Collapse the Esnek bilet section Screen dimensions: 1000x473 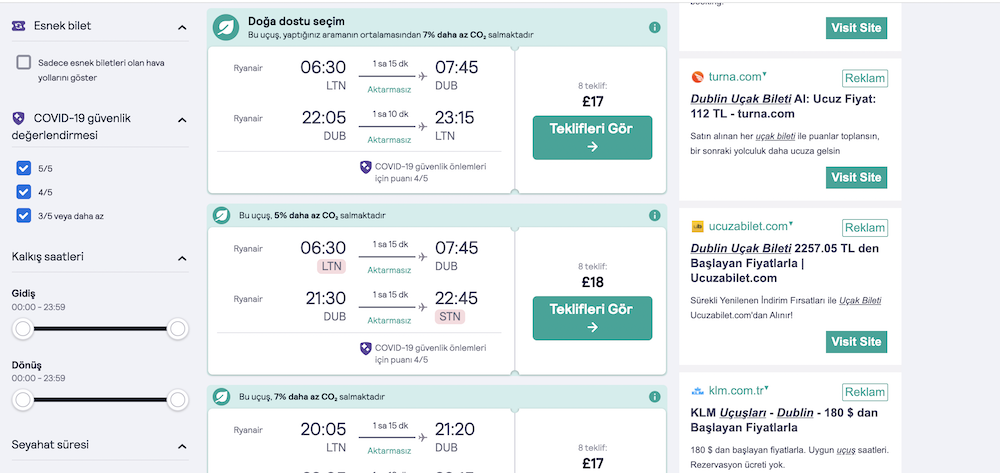[182, 27]
